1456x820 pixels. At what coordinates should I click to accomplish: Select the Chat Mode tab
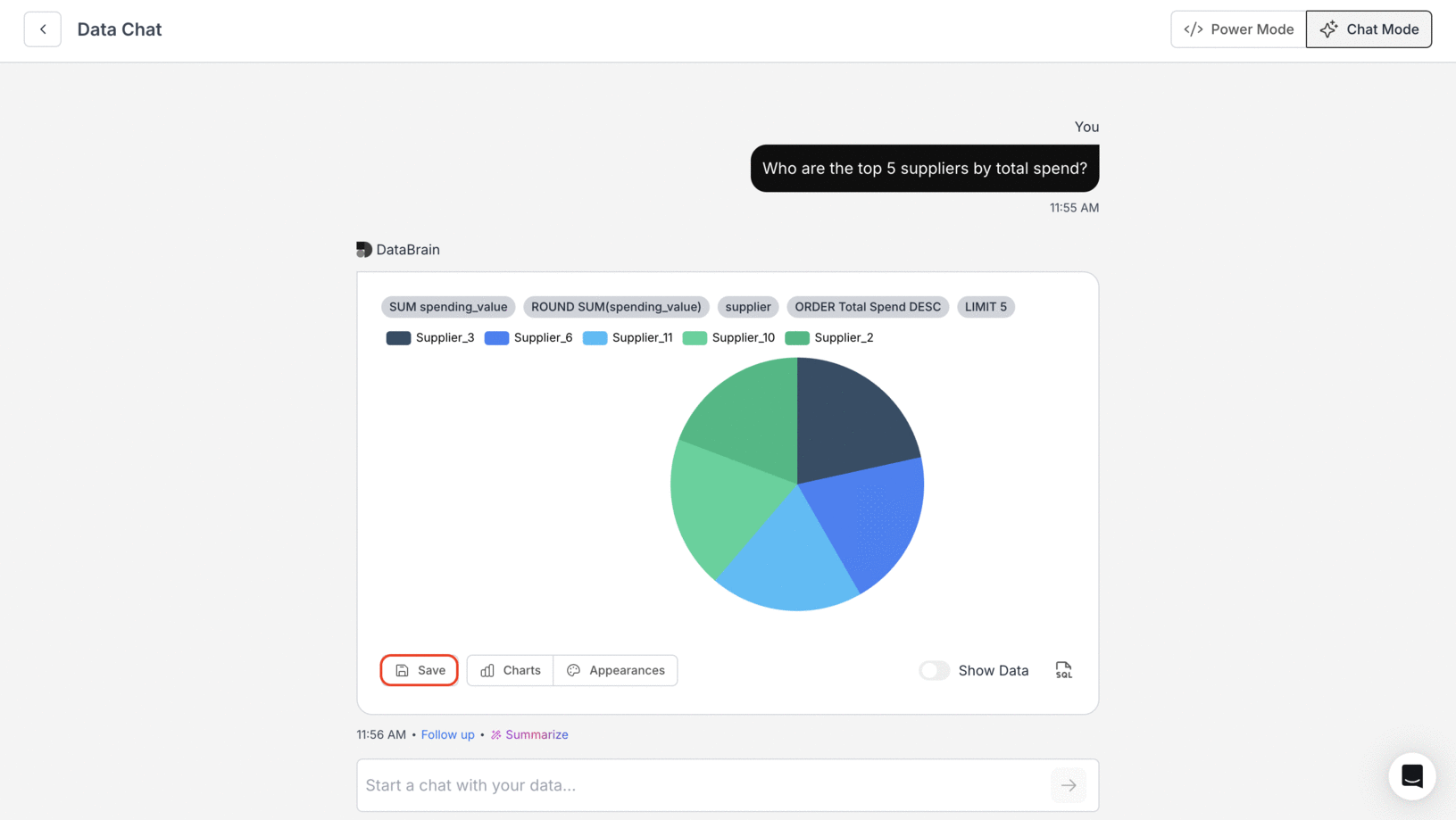click(1369, 29)
